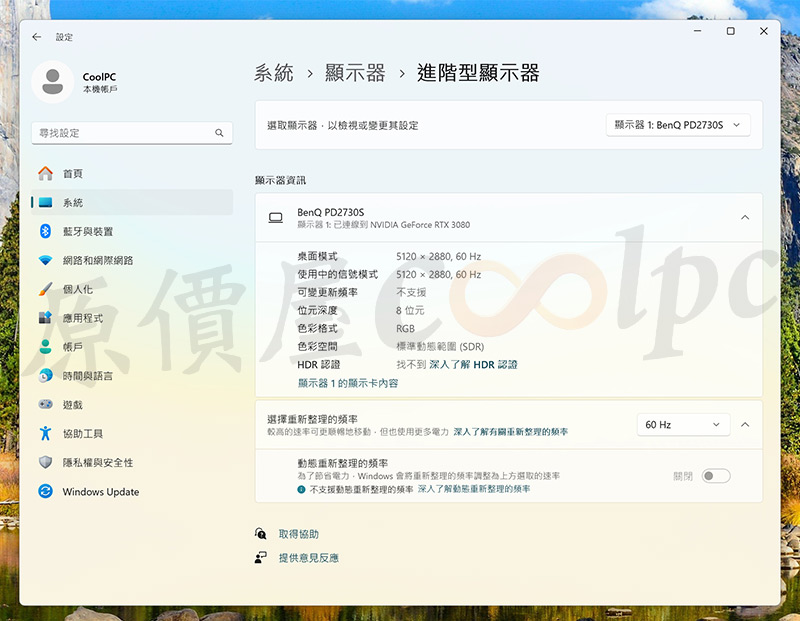Image resolution: width=800 pixels, height=621 pixels.
Task: Click the 系統 monitor icon in sidebar
Action: pos(45,203)
